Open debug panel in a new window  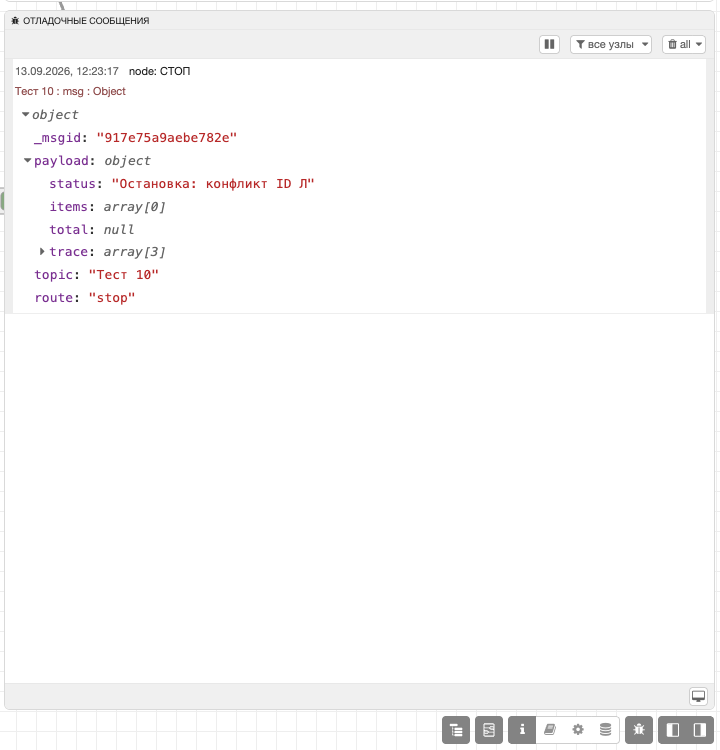click(698, 696)
